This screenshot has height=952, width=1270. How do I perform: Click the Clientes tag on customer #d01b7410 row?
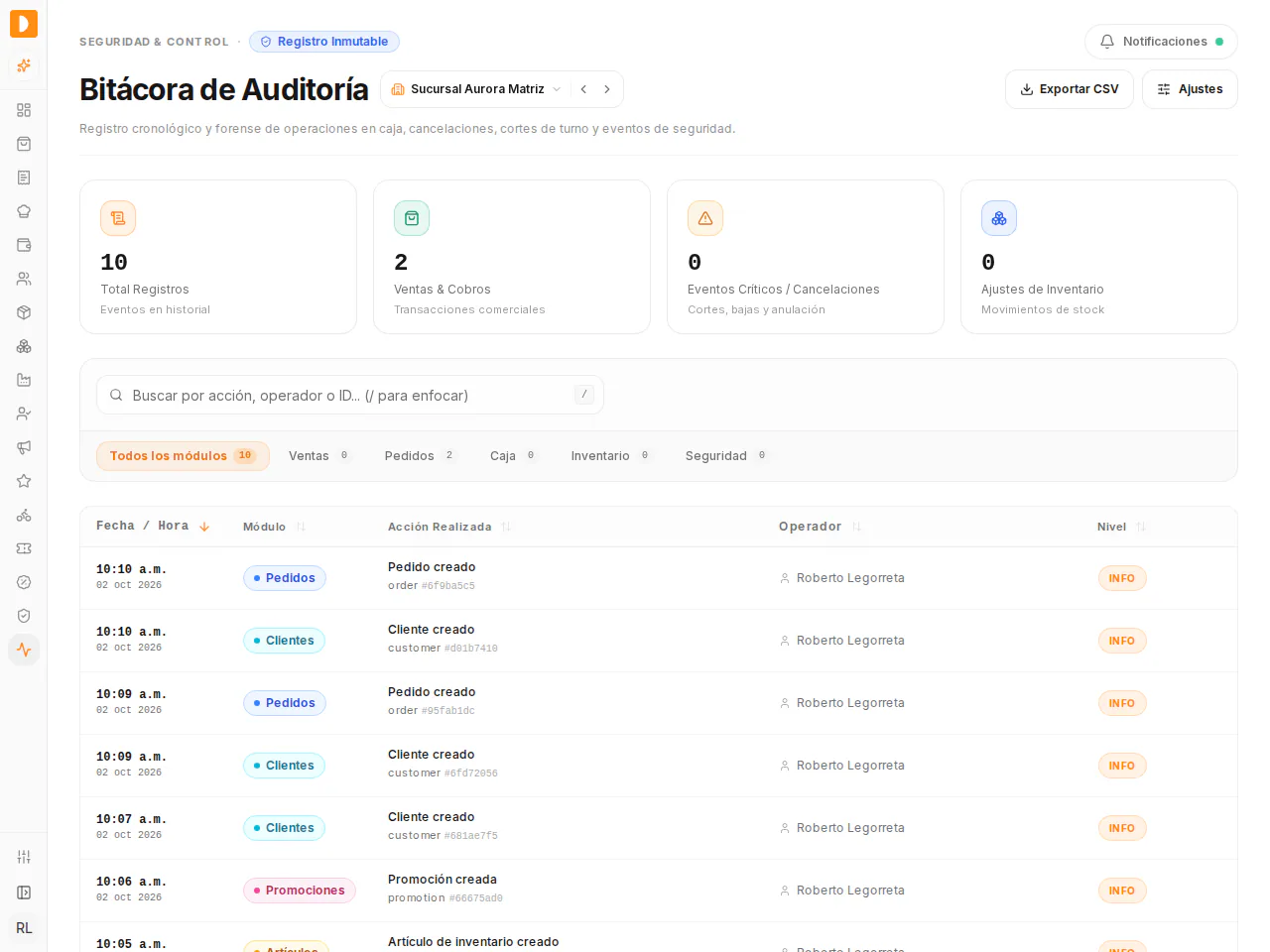[284, 641]
